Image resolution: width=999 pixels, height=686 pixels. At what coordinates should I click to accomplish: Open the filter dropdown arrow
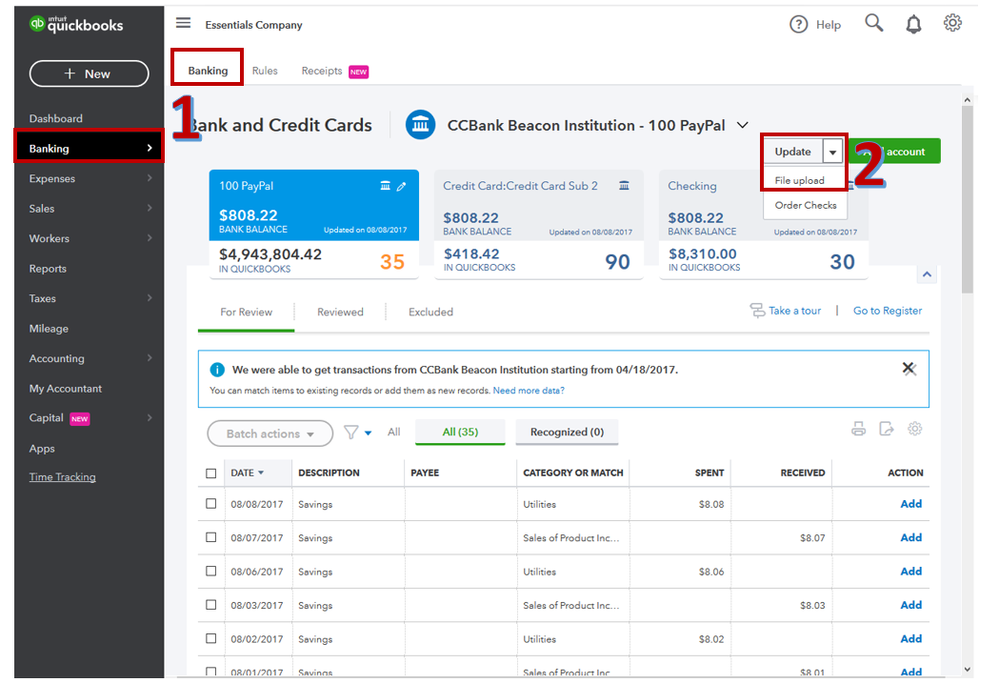point(368,433)
